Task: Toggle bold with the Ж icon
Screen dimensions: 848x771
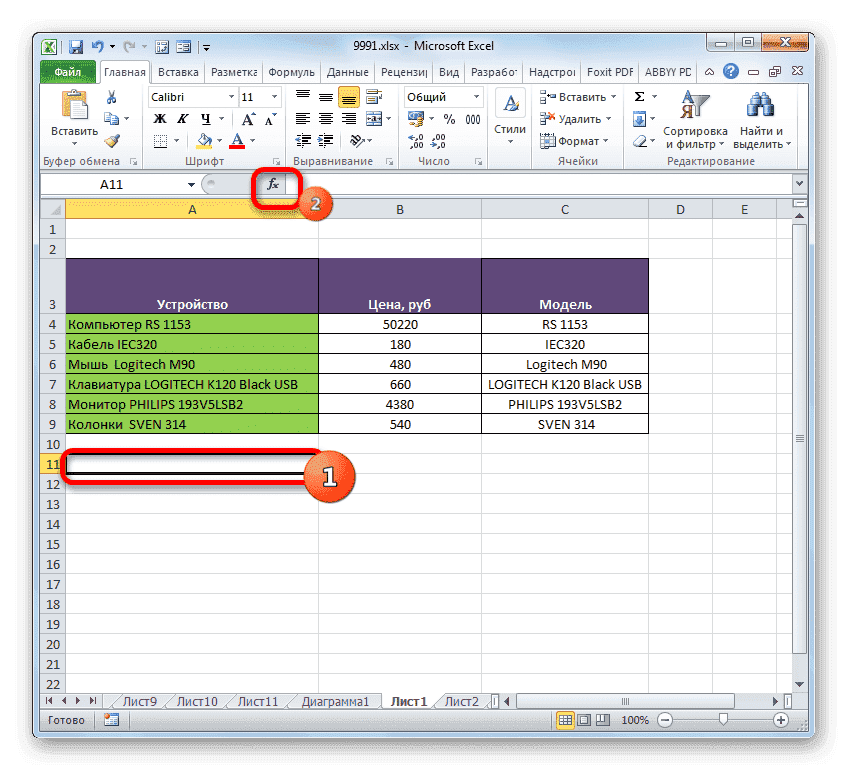Action: click(159, 118)
